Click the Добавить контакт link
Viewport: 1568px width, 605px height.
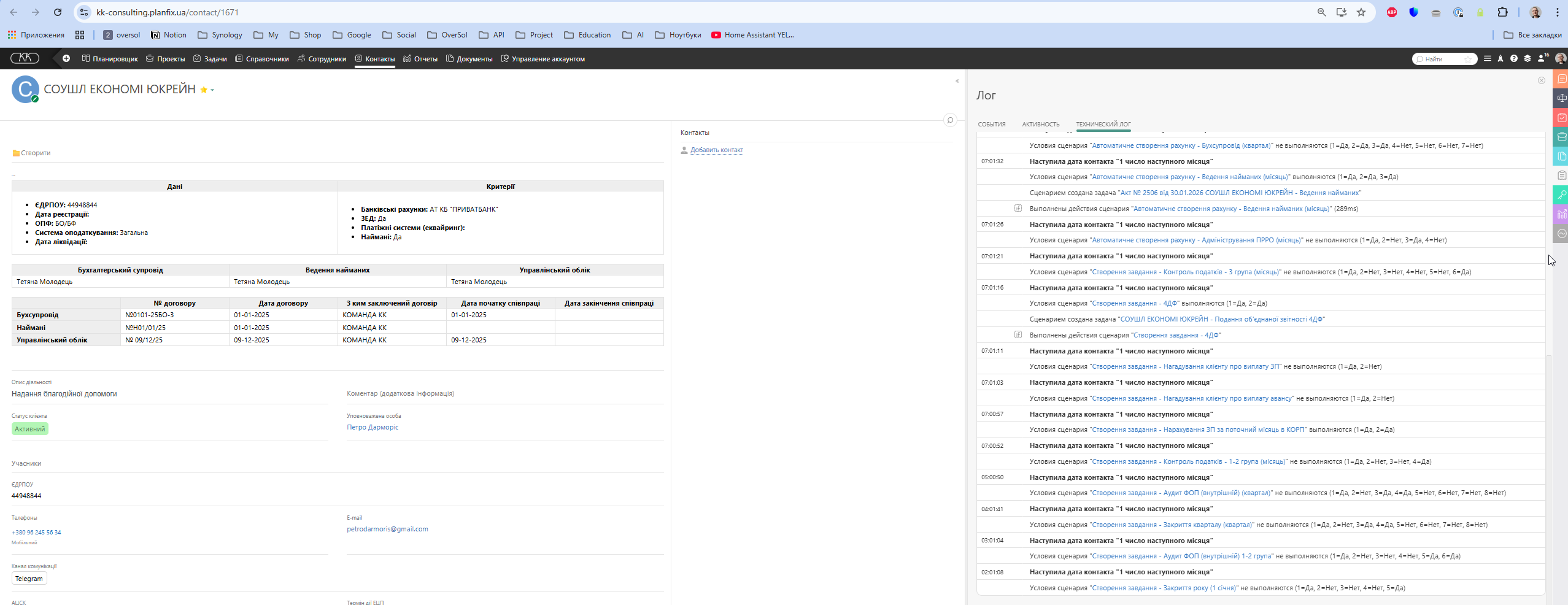[x=717, y=150]
